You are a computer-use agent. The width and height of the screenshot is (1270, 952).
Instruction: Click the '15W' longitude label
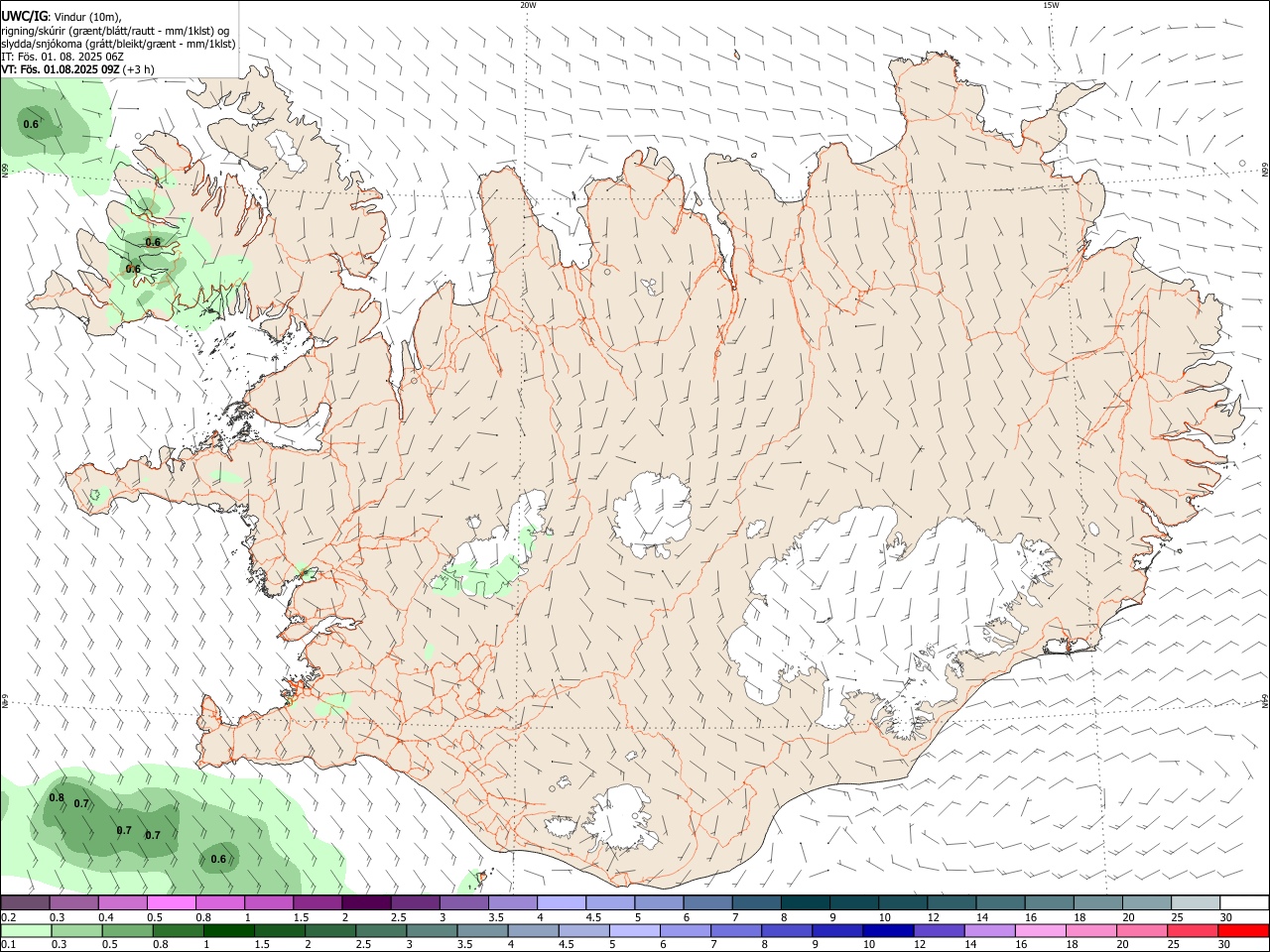point(1051,5)
